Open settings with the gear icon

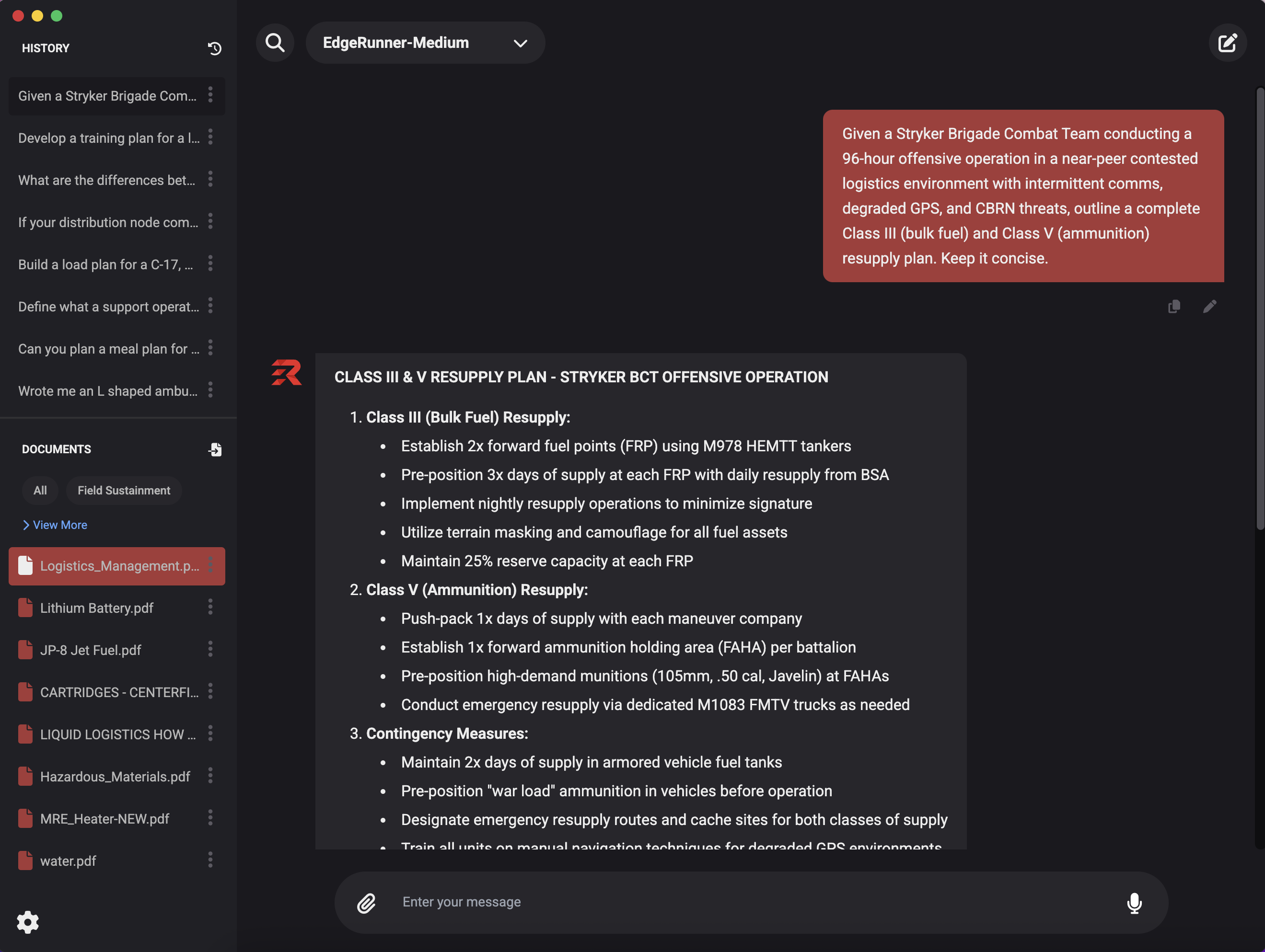(27, 922)
